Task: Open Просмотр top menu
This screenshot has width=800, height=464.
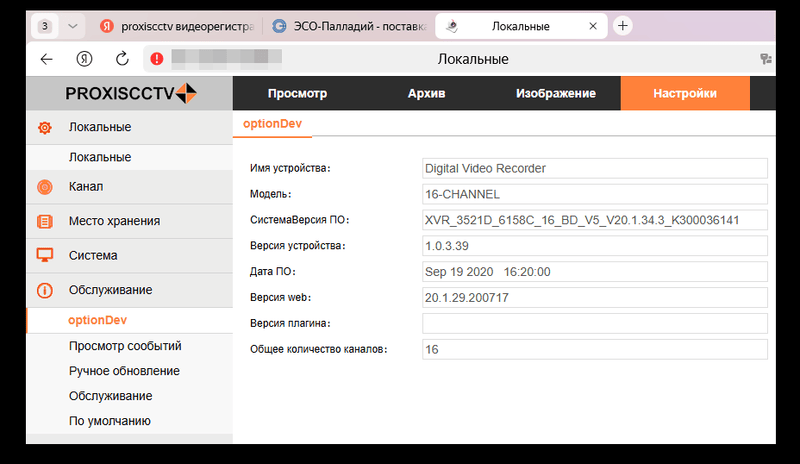Action: [x=297, y=93]
